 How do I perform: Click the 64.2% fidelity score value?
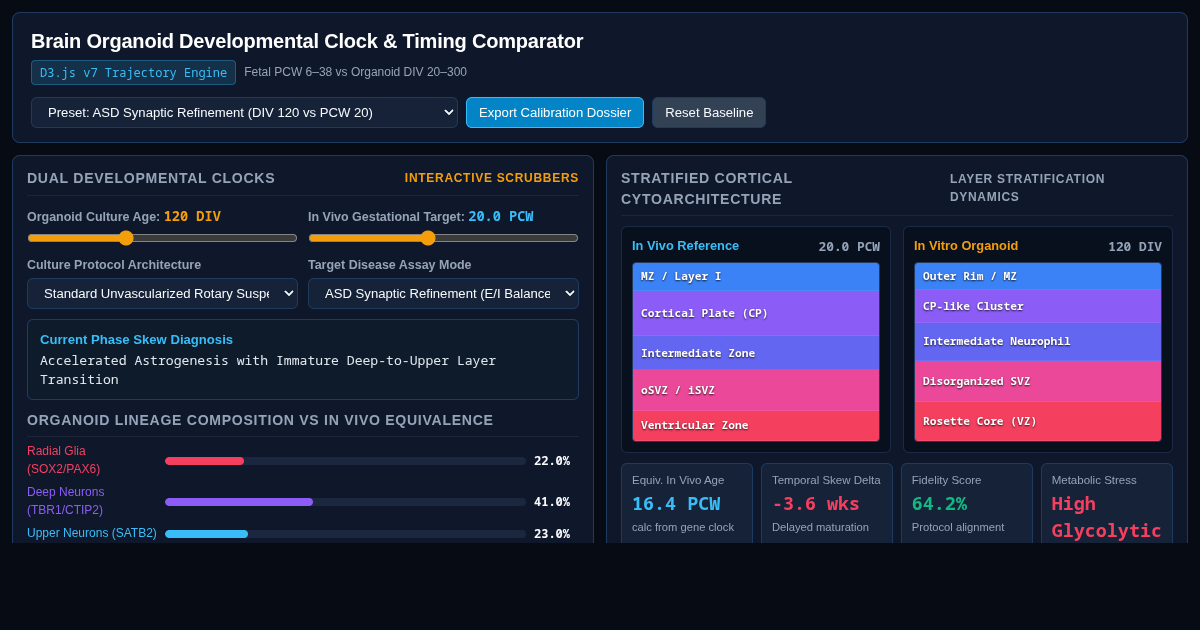pyautogui.click(x=939, y=503)
